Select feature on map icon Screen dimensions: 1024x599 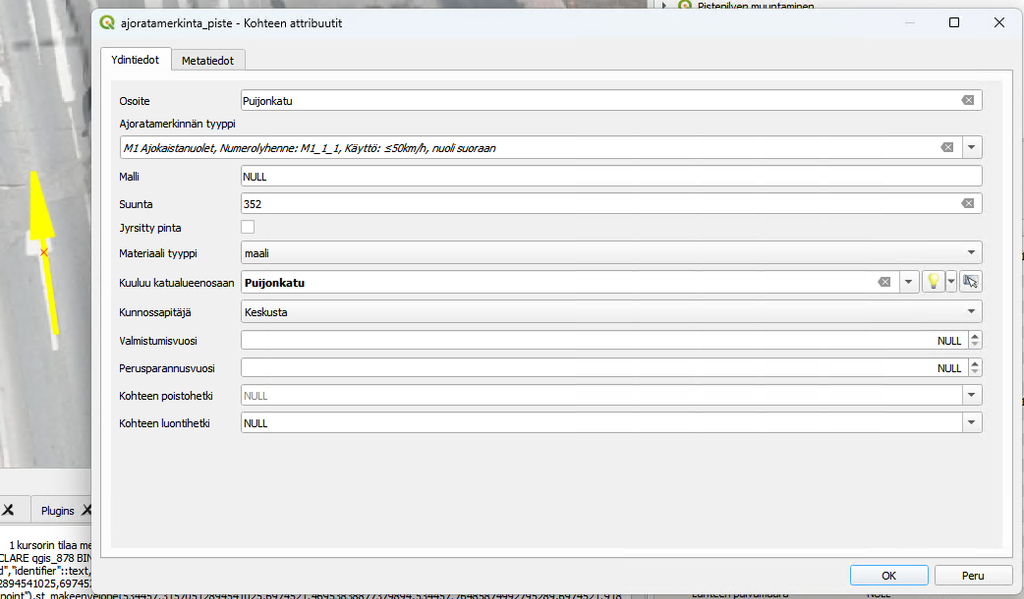970,282
